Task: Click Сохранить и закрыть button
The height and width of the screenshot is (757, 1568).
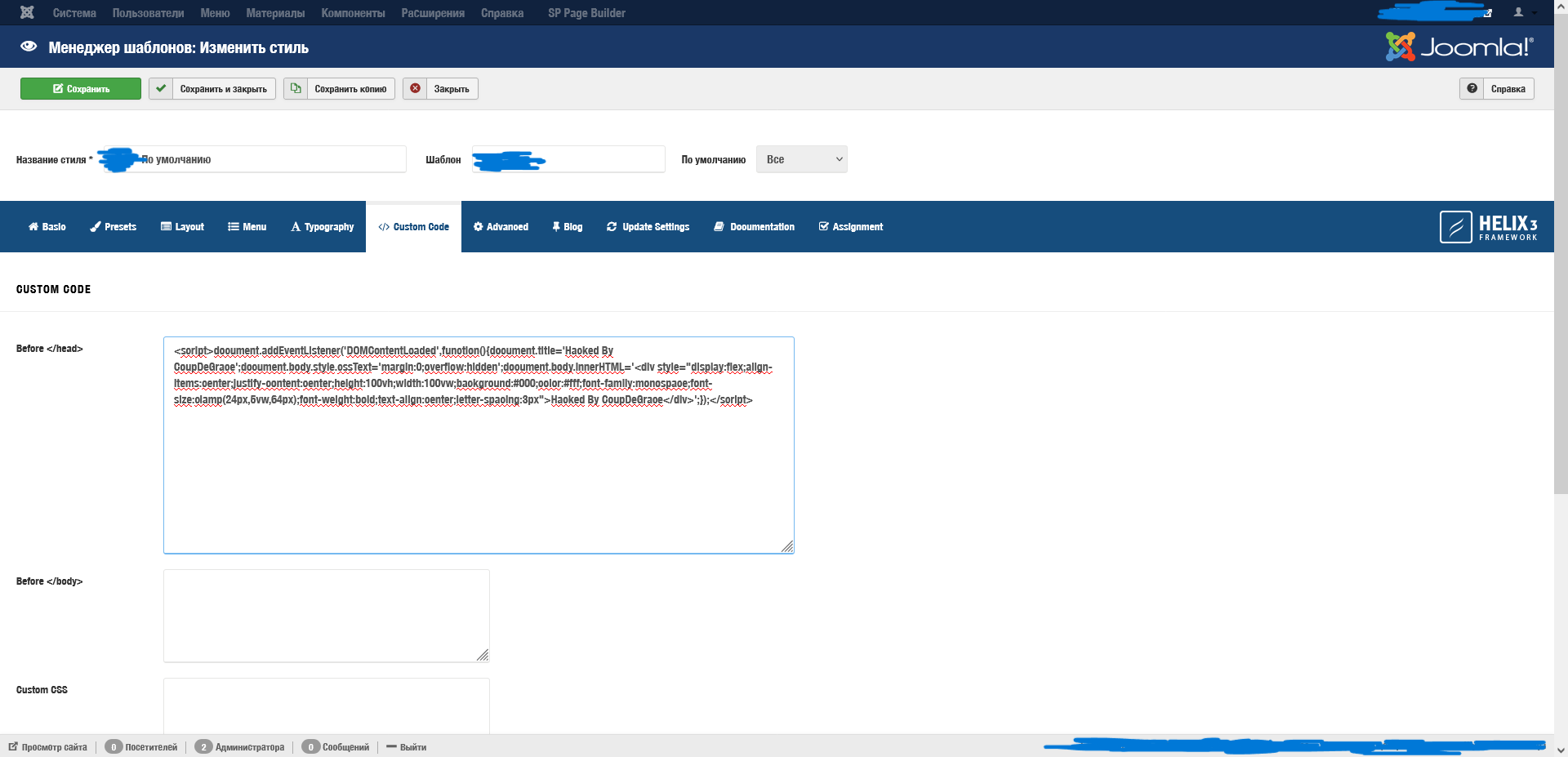Action: (212, 89)
